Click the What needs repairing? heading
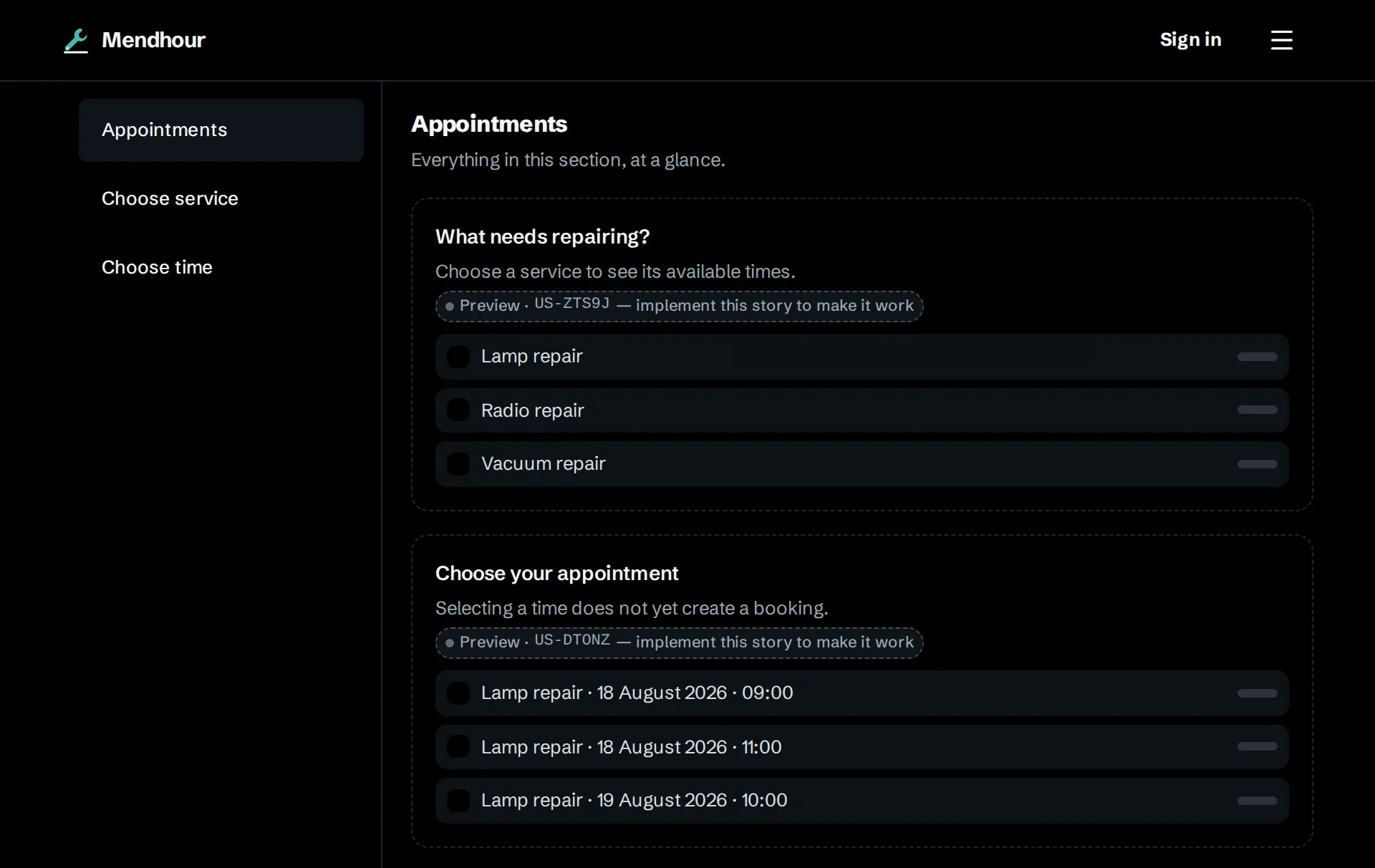The image size is (1375, 868). click(543, 237)
